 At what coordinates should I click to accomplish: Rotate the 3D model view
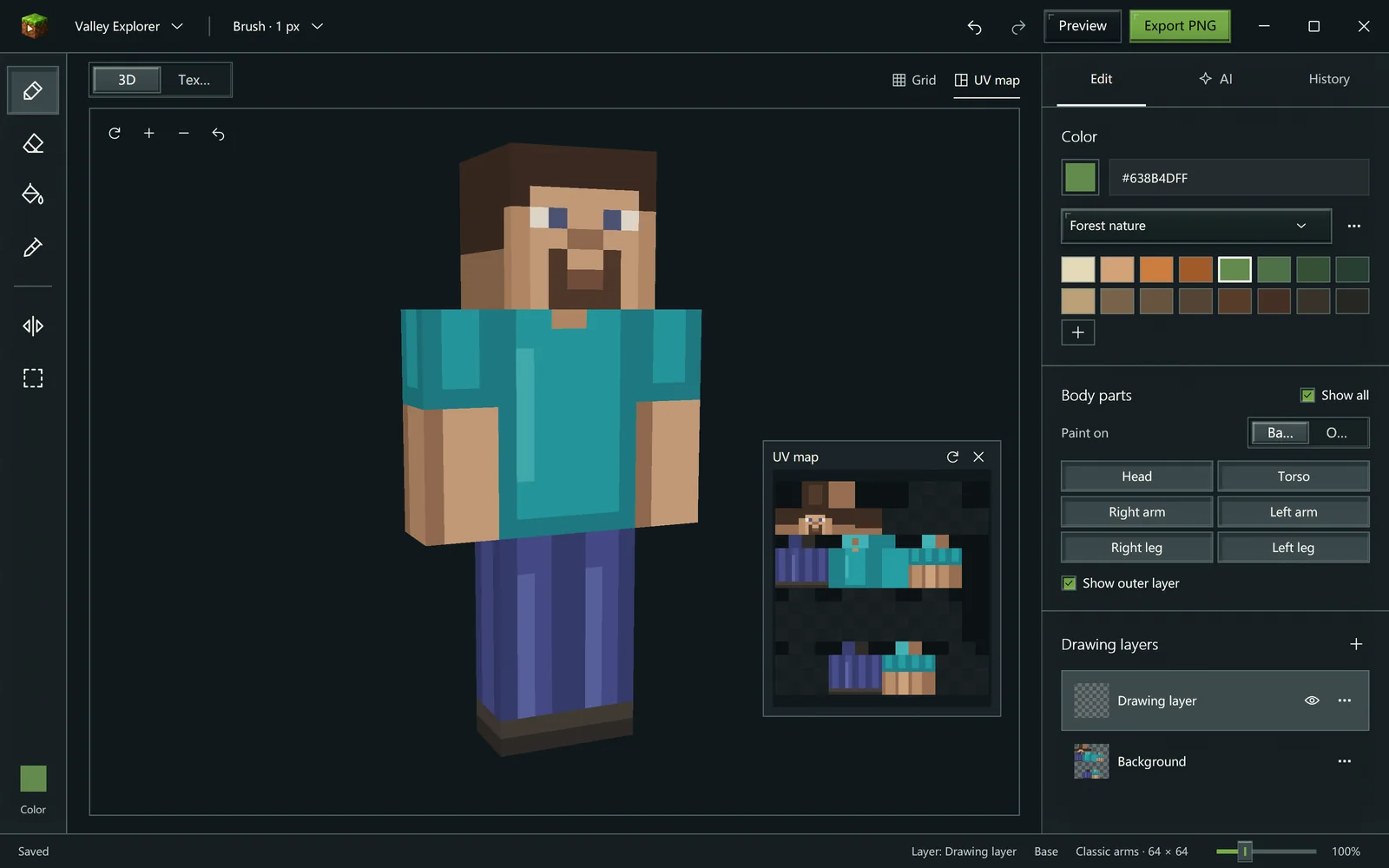coord(115,134)
